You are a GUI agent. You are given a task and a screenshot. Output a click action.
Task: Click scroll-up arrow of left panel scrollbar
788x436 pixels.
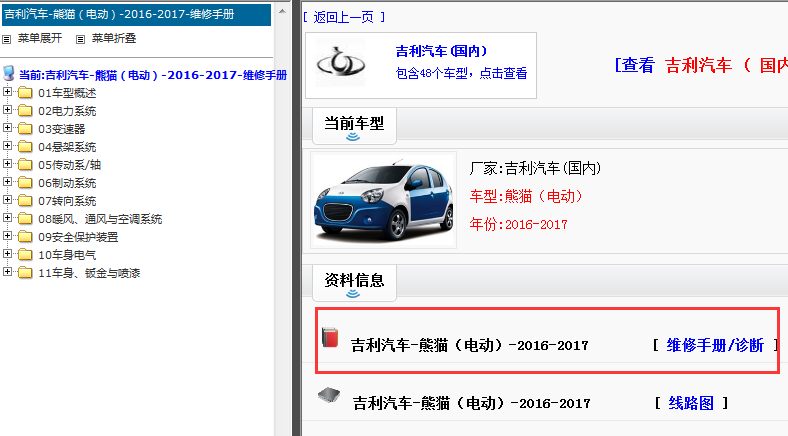282,10
